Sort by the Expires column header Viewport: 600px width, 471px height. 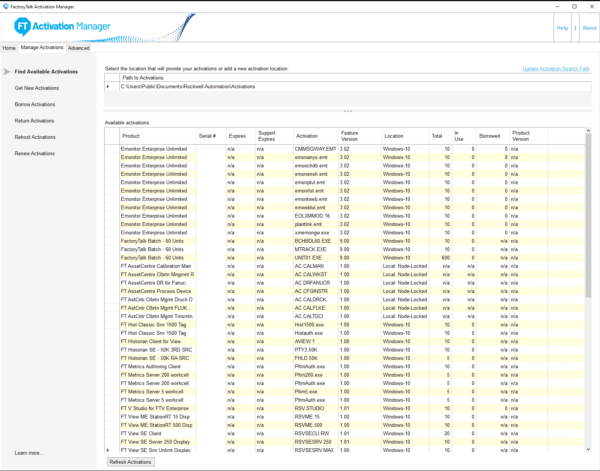tap(240, 136)
